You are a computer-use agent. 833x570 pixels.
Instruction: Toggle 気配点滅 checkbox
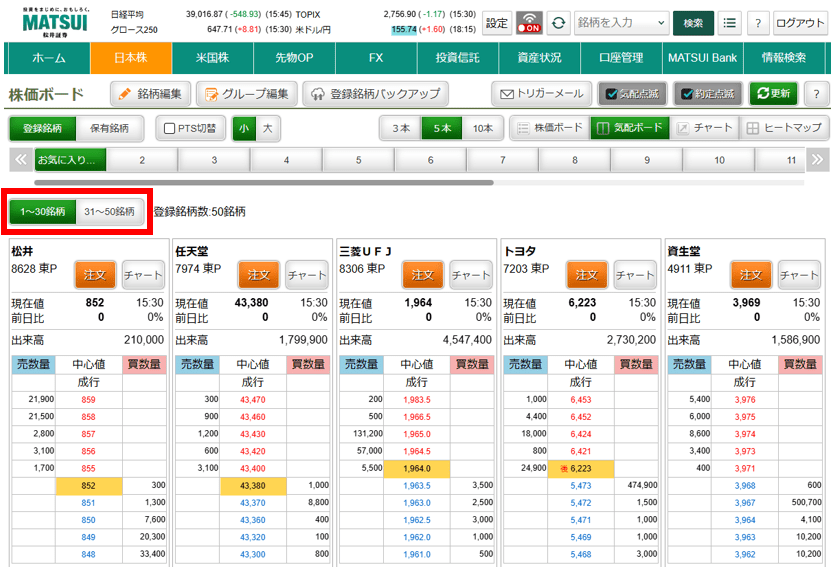(632, 94)
